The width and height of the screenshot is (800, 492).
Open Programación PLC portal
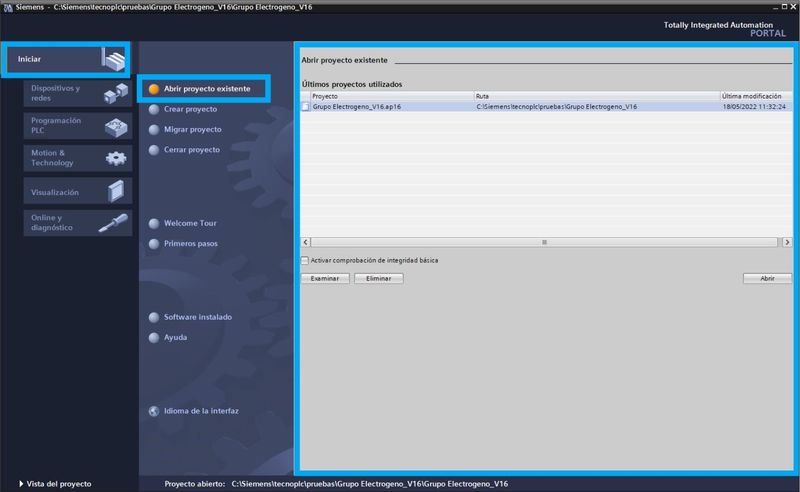pos(78,125)
